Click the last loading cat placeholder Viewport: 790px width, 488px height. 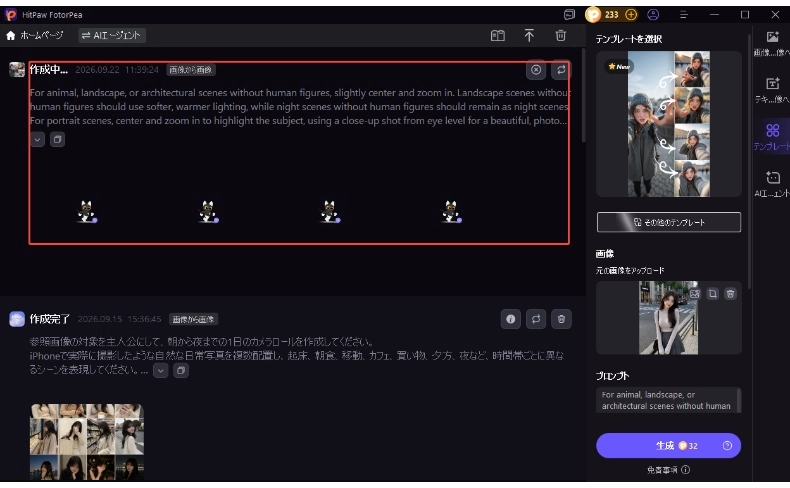tap(451, 212)
